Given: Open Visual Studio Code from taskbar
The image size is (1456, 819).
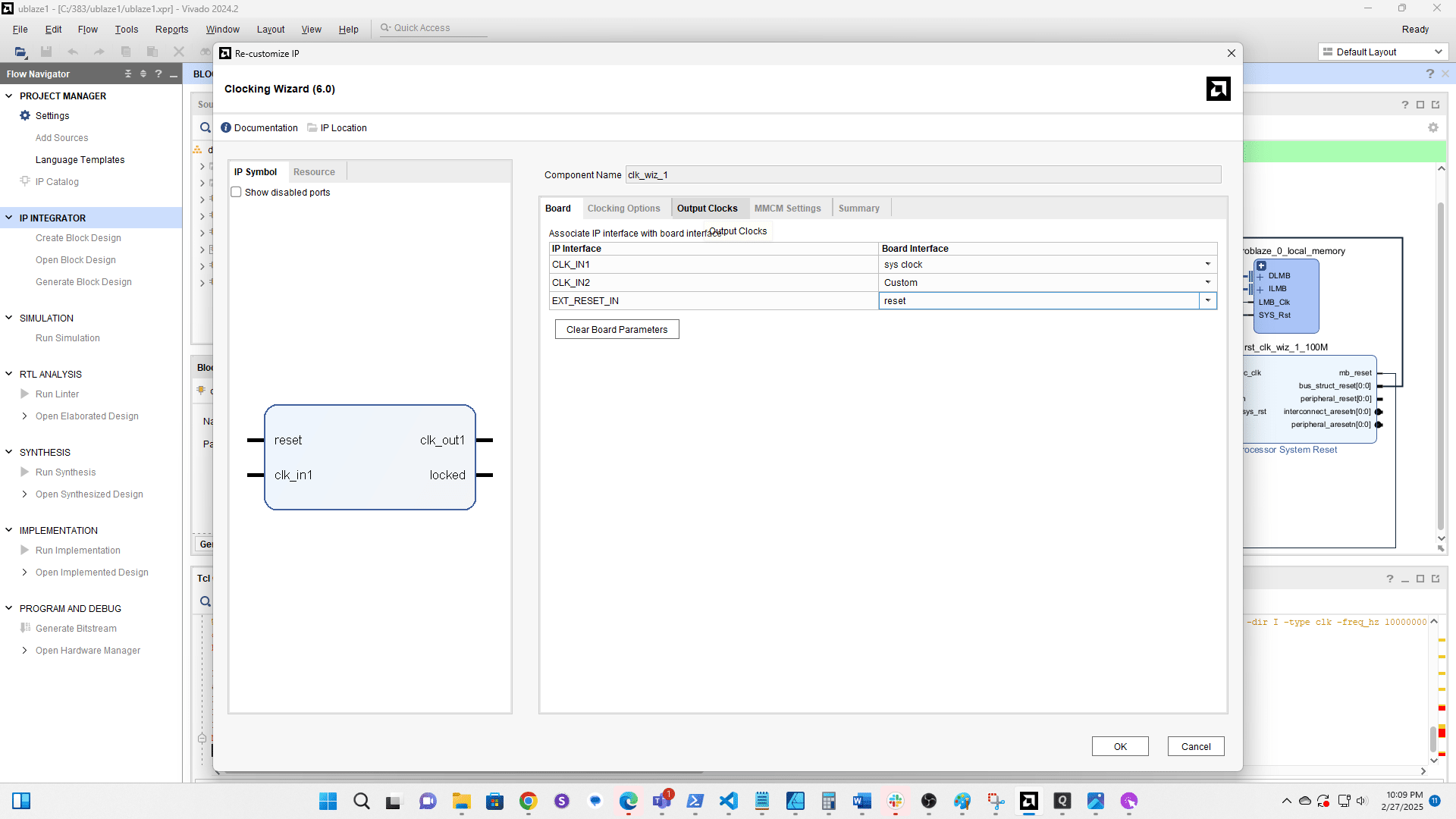Looking at the screenshot, I should (x=728, y=801).
